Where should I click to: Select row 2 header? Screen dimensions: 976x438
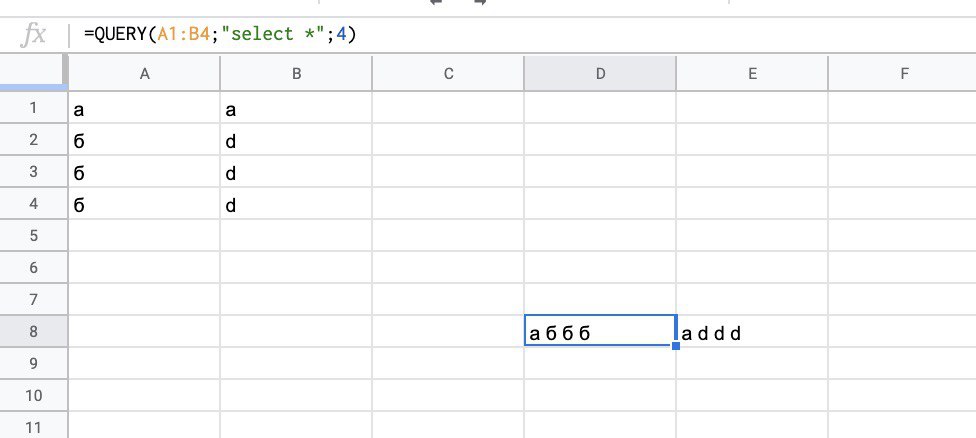tap(34, 139)
